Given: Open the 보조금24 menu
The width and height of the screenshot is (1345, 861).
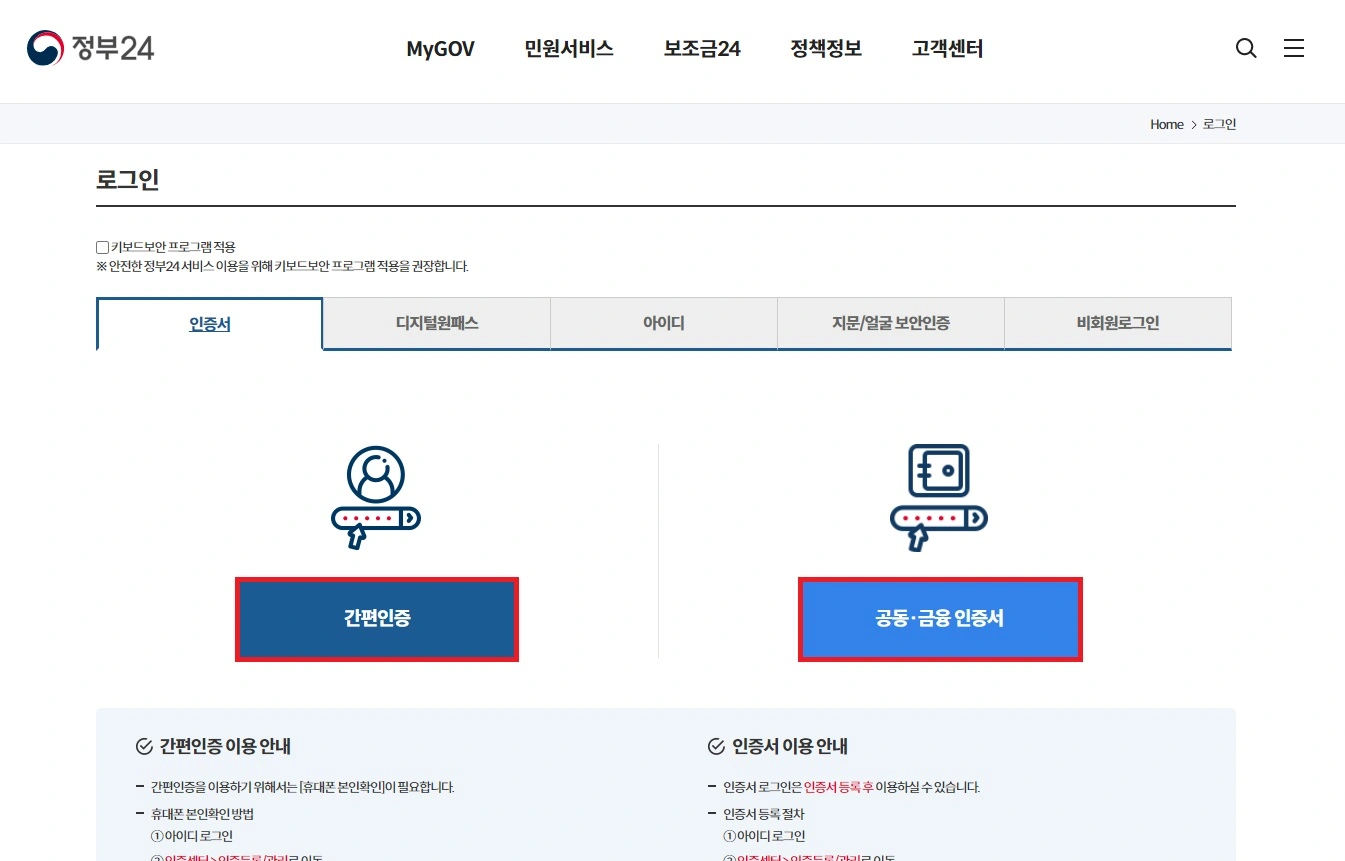Looking at the screenshot, I should point(701,48).
